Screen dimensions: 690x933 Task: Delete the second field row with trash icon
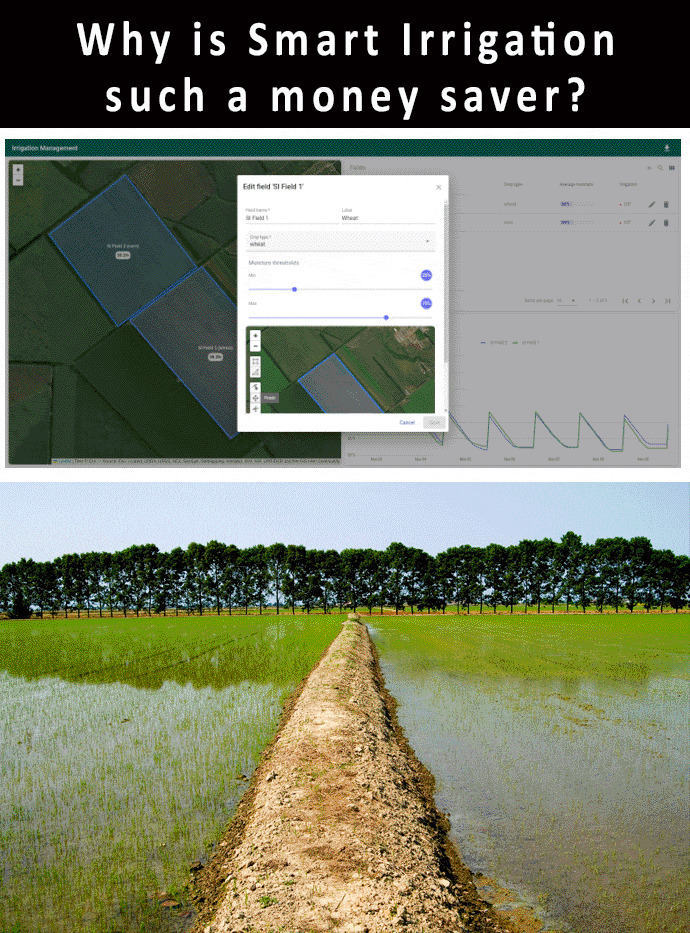point(666,223)
